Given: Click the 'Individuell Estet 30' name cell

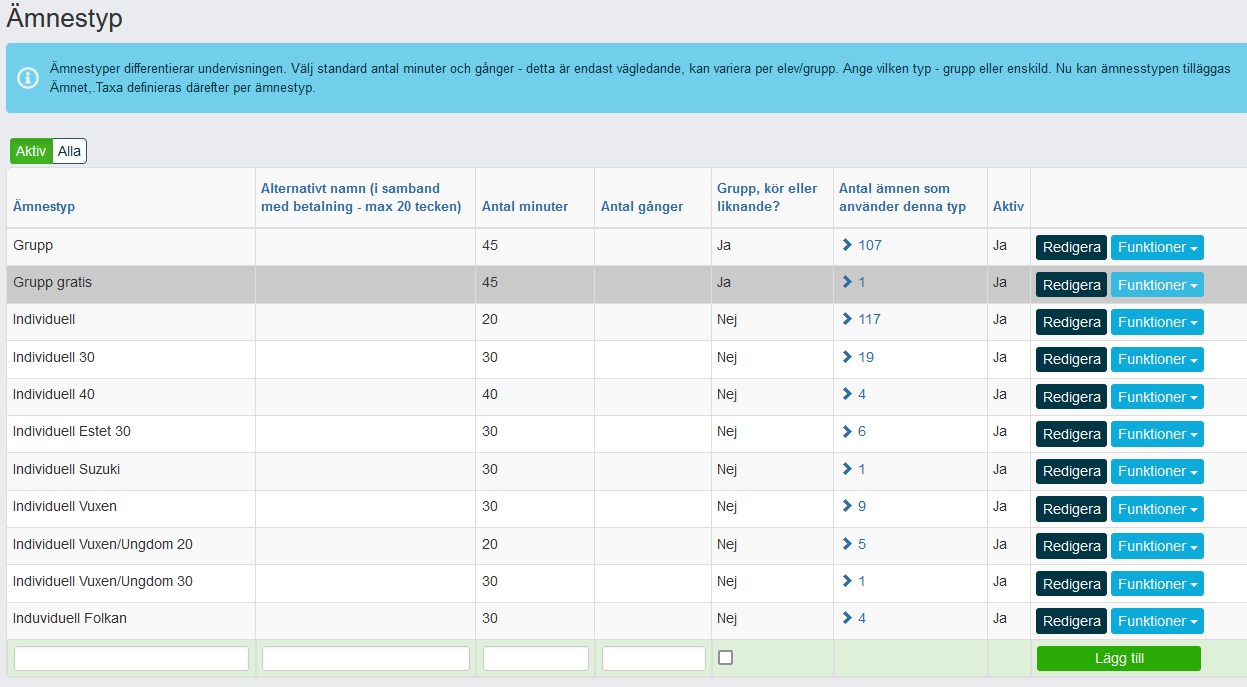Looking at the screenshot, I should [131, 434].
